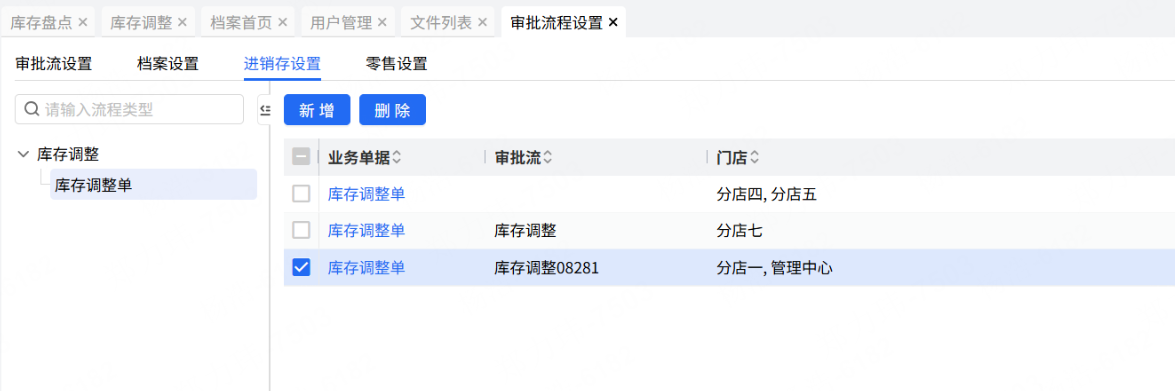Sort by 门店 column sort icon
The width and height of the screenshot is (1175, 391).
point(755,157)
